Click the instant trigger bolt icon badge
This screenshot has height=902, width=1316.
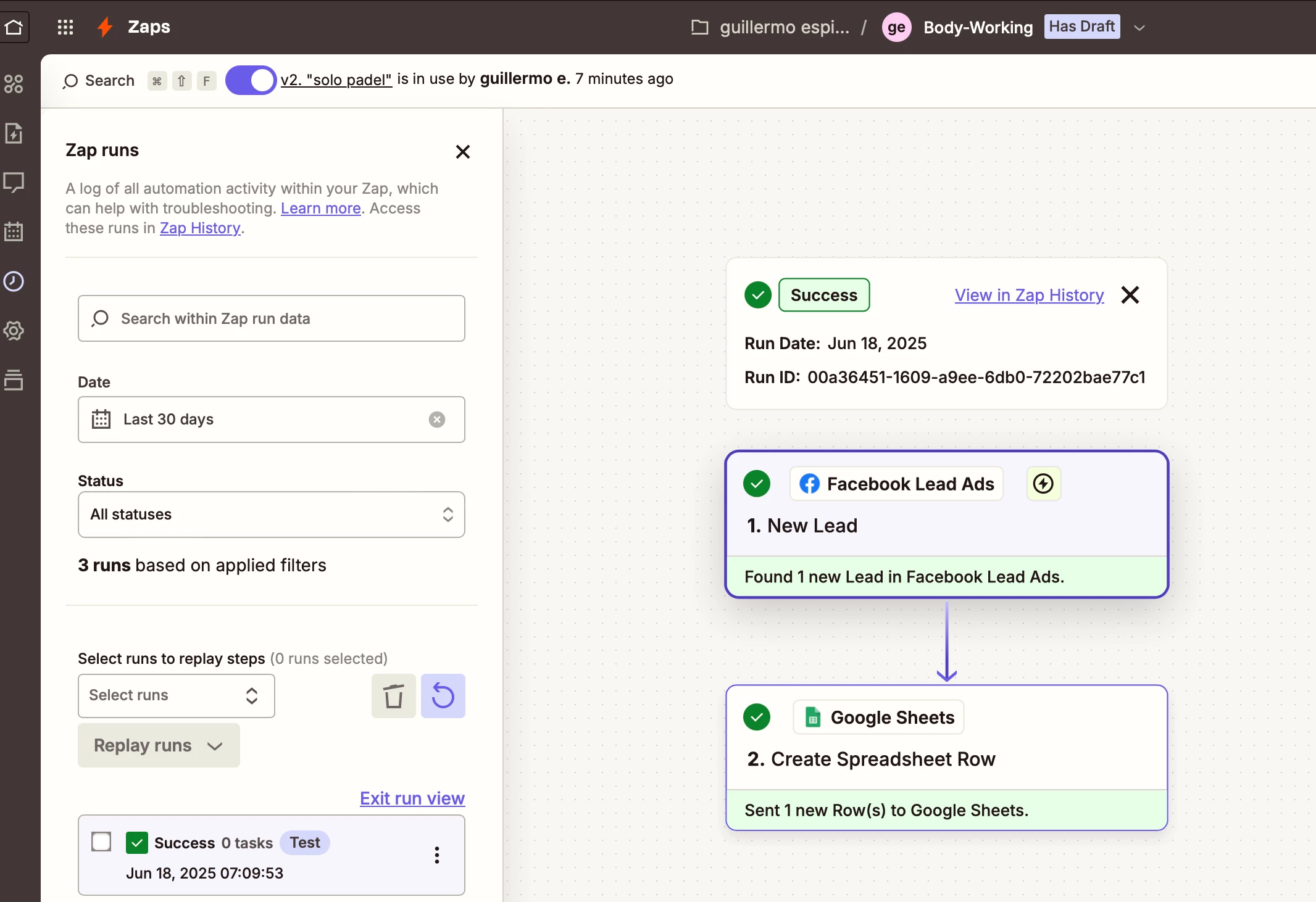(x=1044, y=484)
